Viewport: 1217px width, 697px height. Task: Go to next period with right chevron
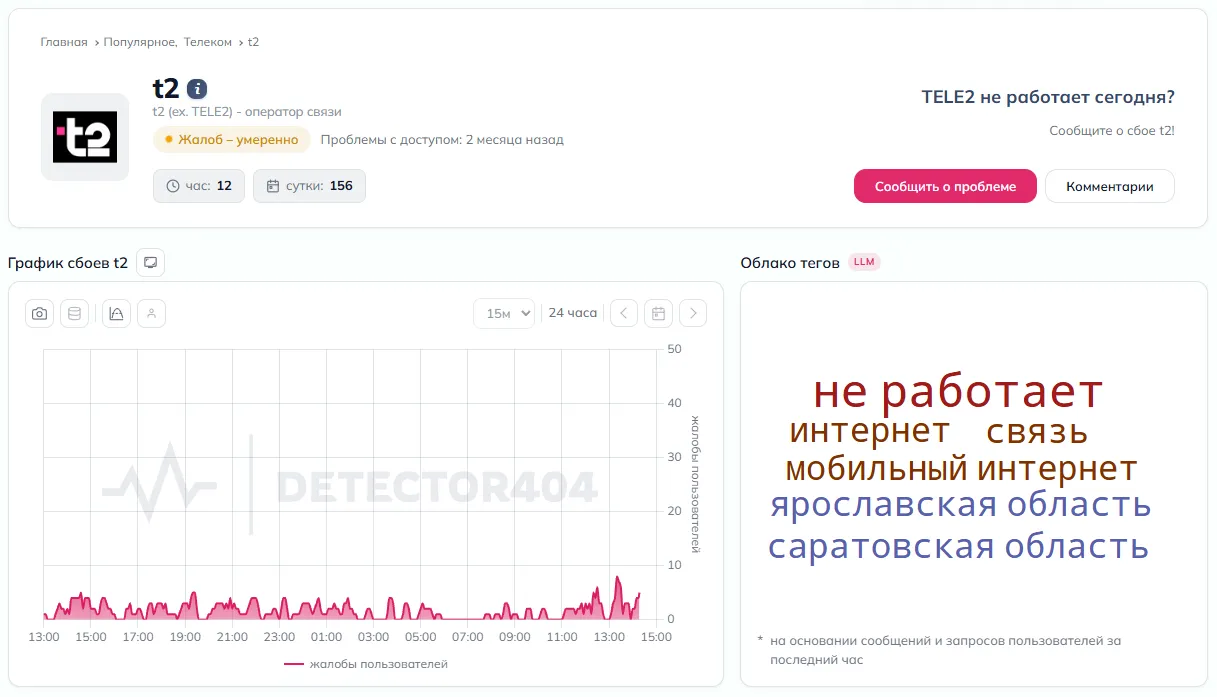point(693,313)
